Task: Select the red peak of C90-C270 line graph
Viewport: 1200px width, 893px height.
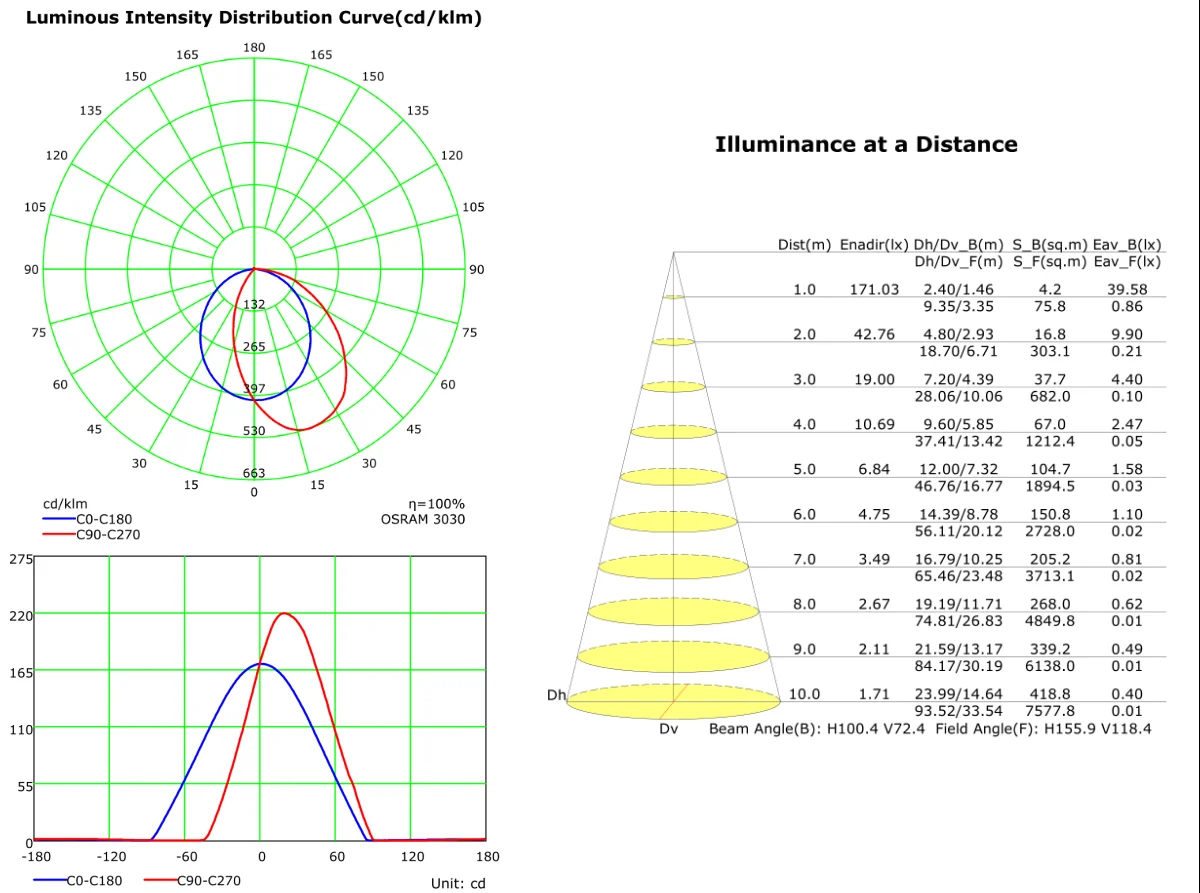Action: coord(285,613)
